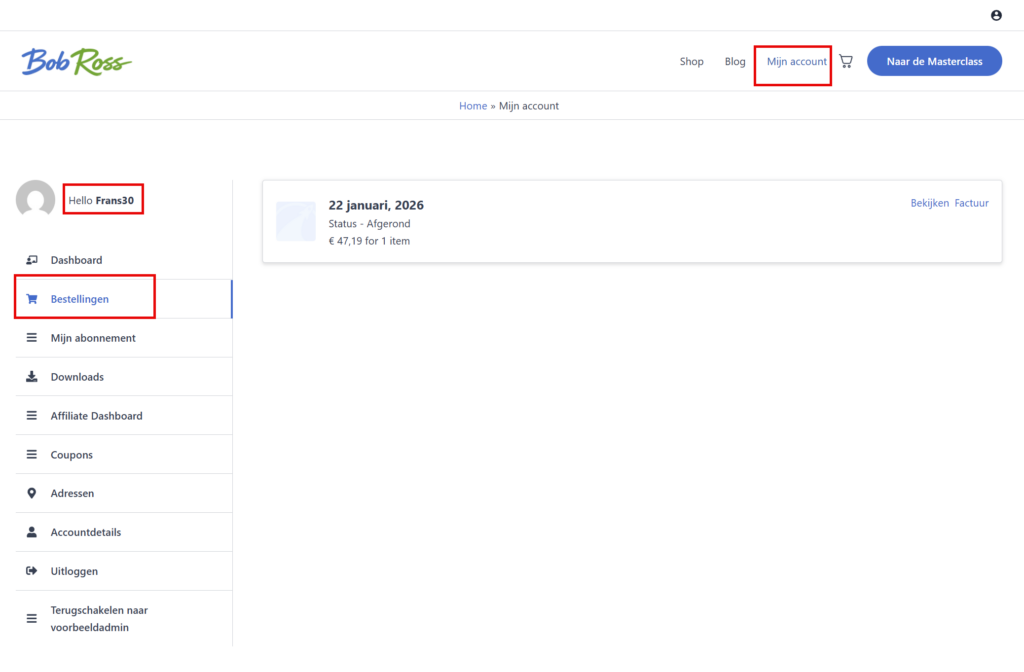Image resolution: width=1024 pixels, height=672 pixels.
Task: Open Shop in the top navigation
Action: [x=692, y=61]
